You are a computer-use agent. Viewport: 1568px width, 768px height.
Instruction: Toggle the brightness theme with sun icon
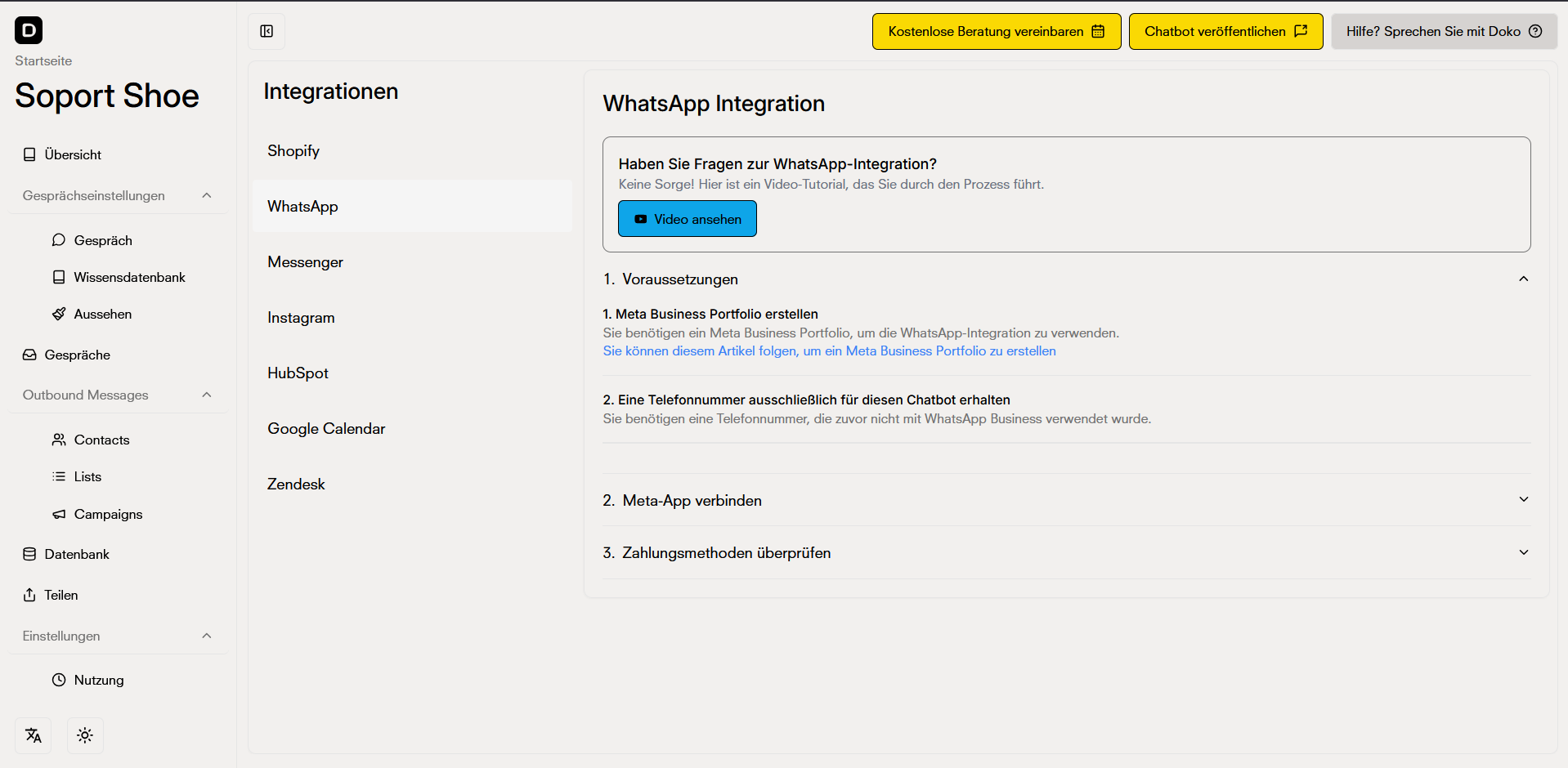tap(85, 735)
